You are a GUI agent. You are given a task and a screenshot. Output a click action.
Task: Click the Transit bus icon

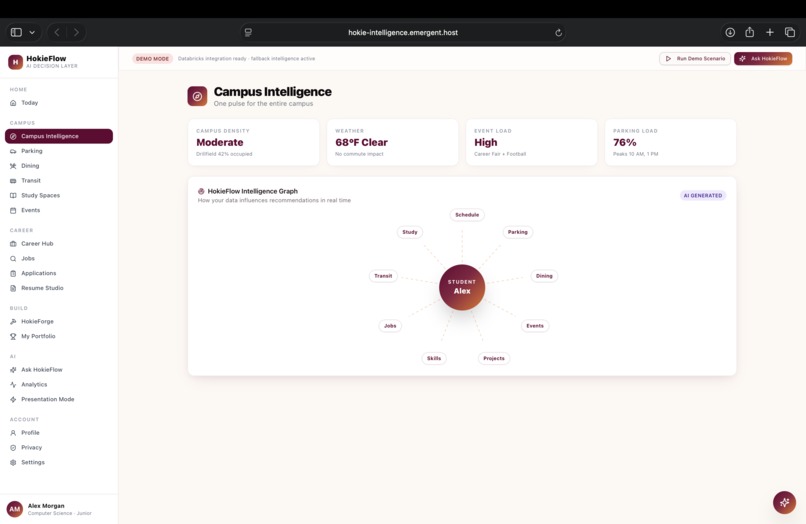click(13, 181)
